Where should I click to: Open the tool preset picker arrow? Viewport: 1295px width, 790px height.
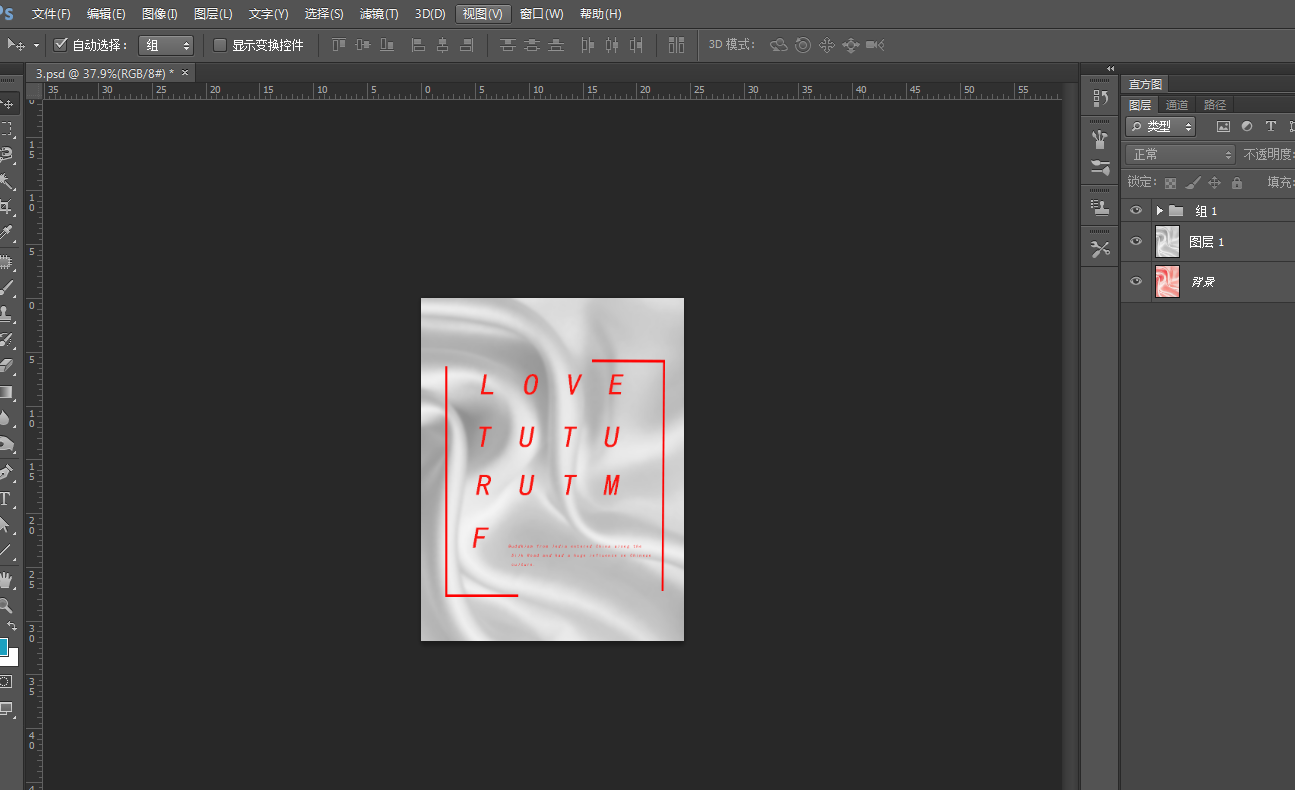click(37, 45)
